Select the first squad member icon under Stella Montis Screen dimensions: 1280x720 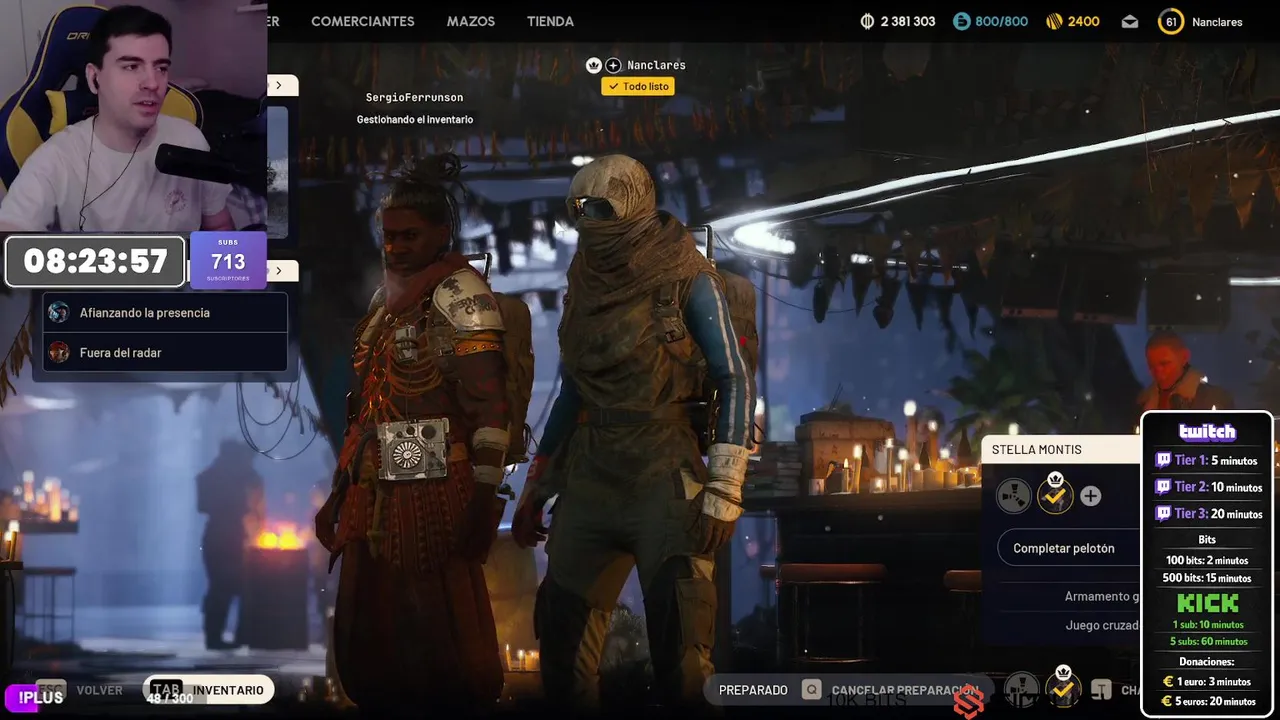tap(1013, 495)
